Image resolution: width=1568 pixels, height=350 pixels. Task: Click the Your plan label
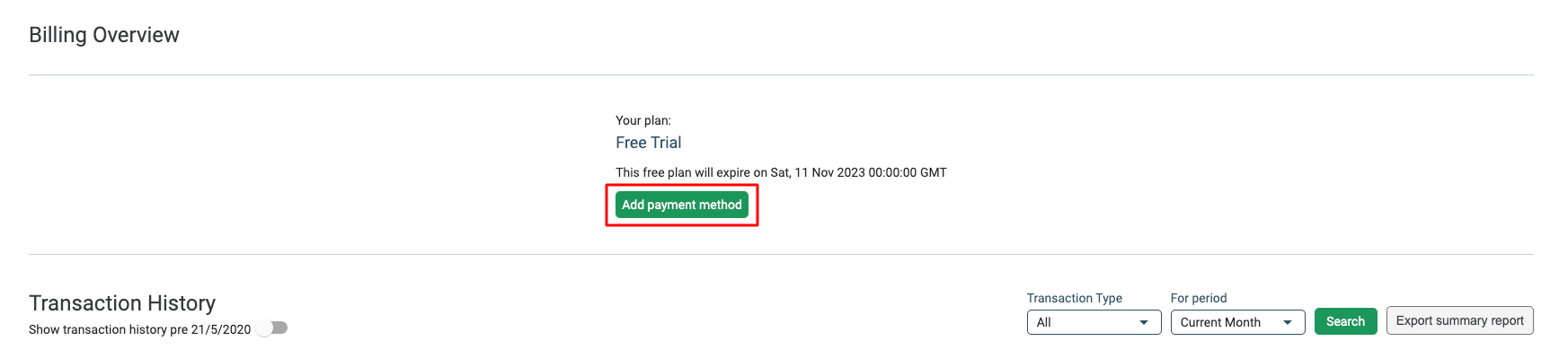(x=643, y=120)
